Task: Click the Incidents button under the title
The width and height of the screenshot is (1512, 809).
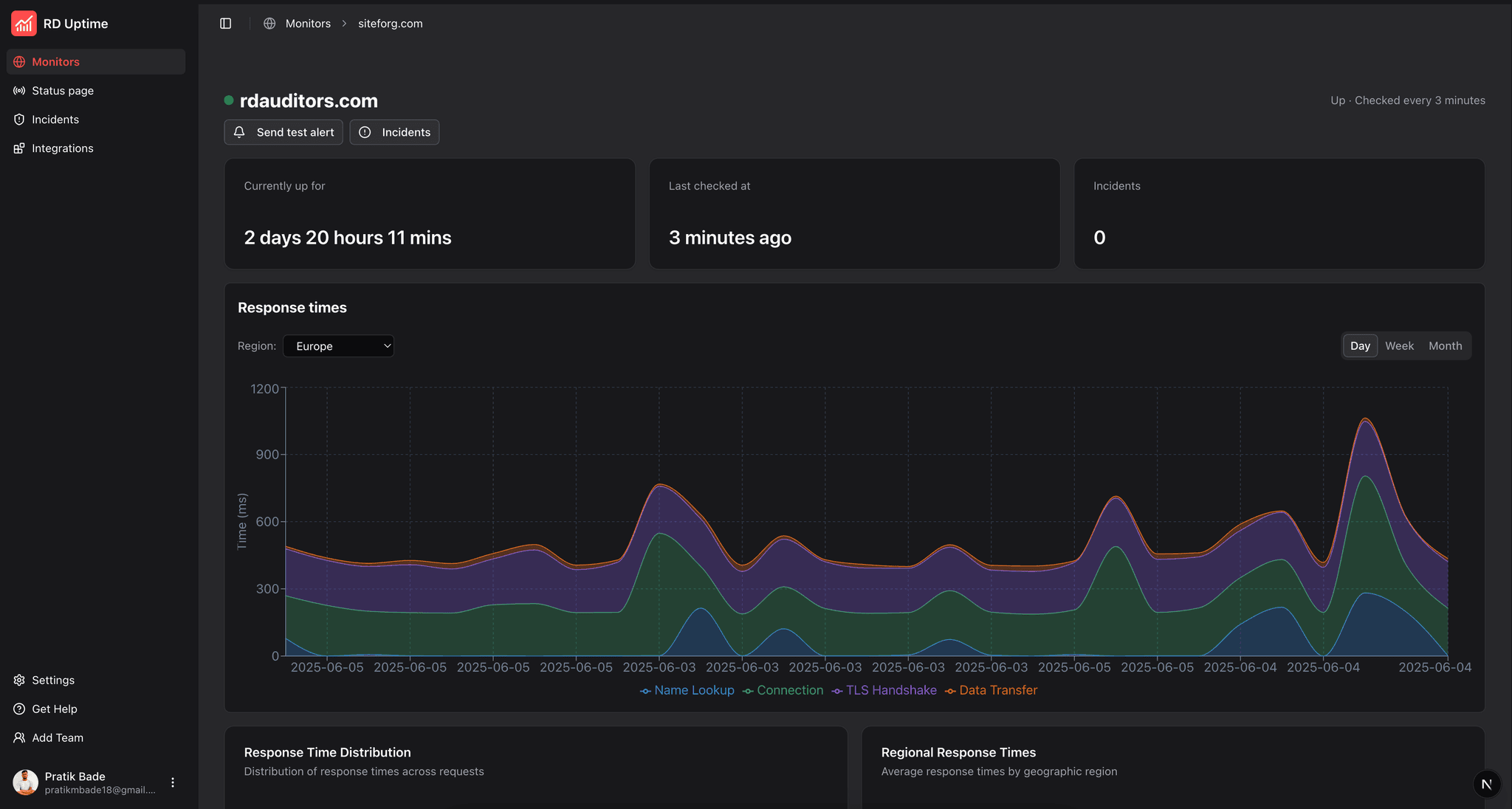Action: coord(394,132)
